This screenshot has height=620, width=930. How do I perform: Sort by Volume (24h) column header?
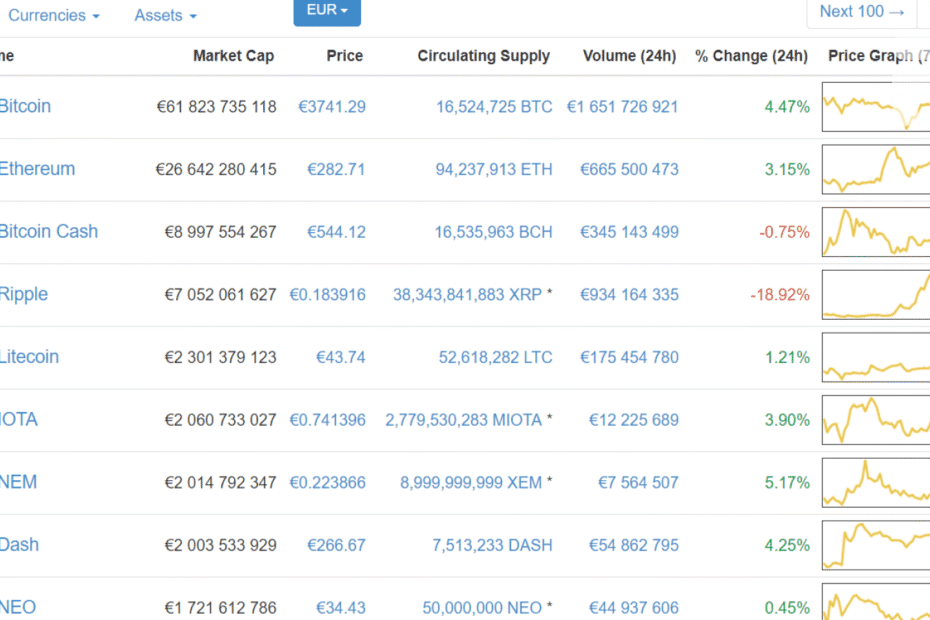click(629, 56)
